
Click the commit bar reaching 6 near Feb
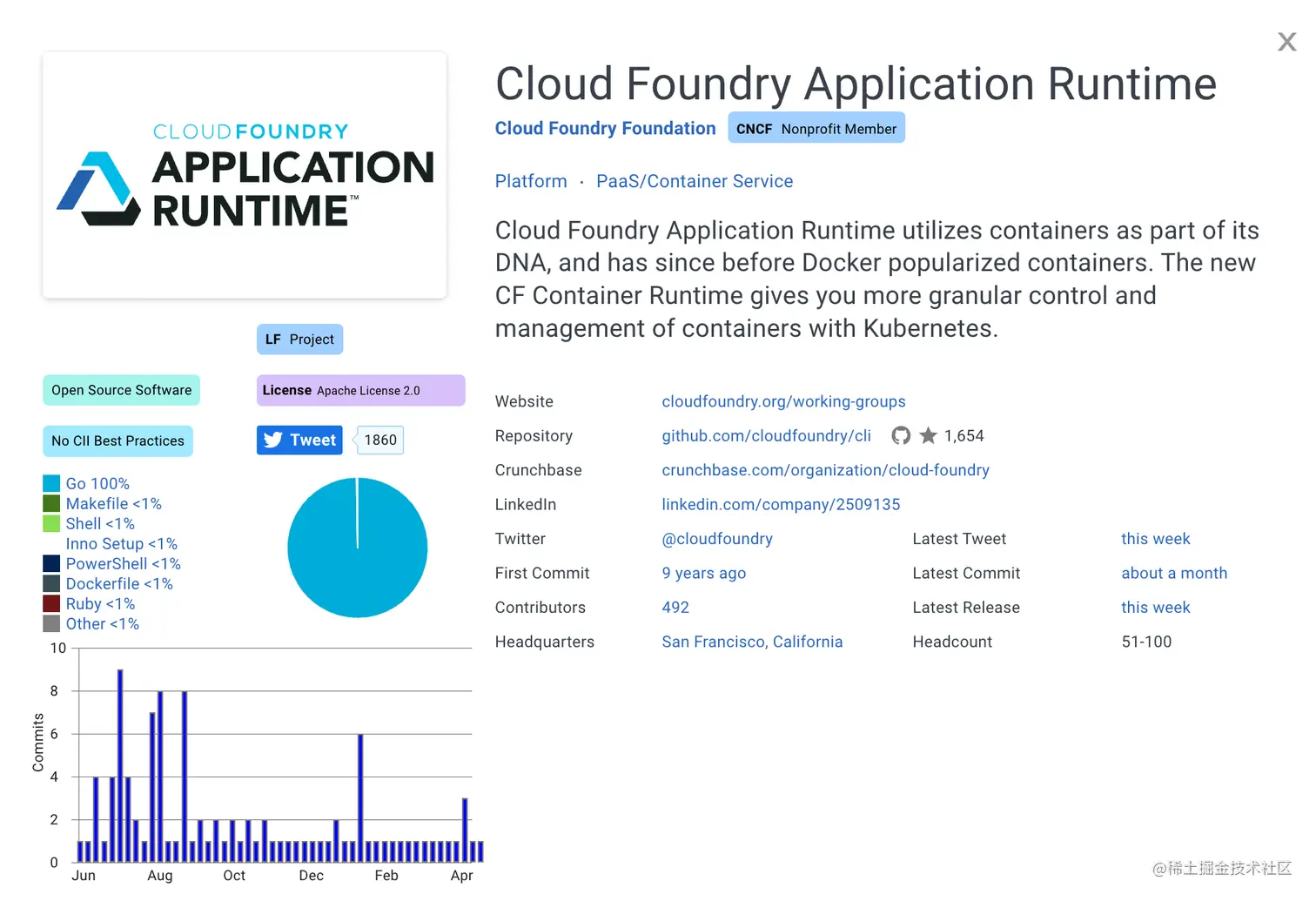point(360,798)
